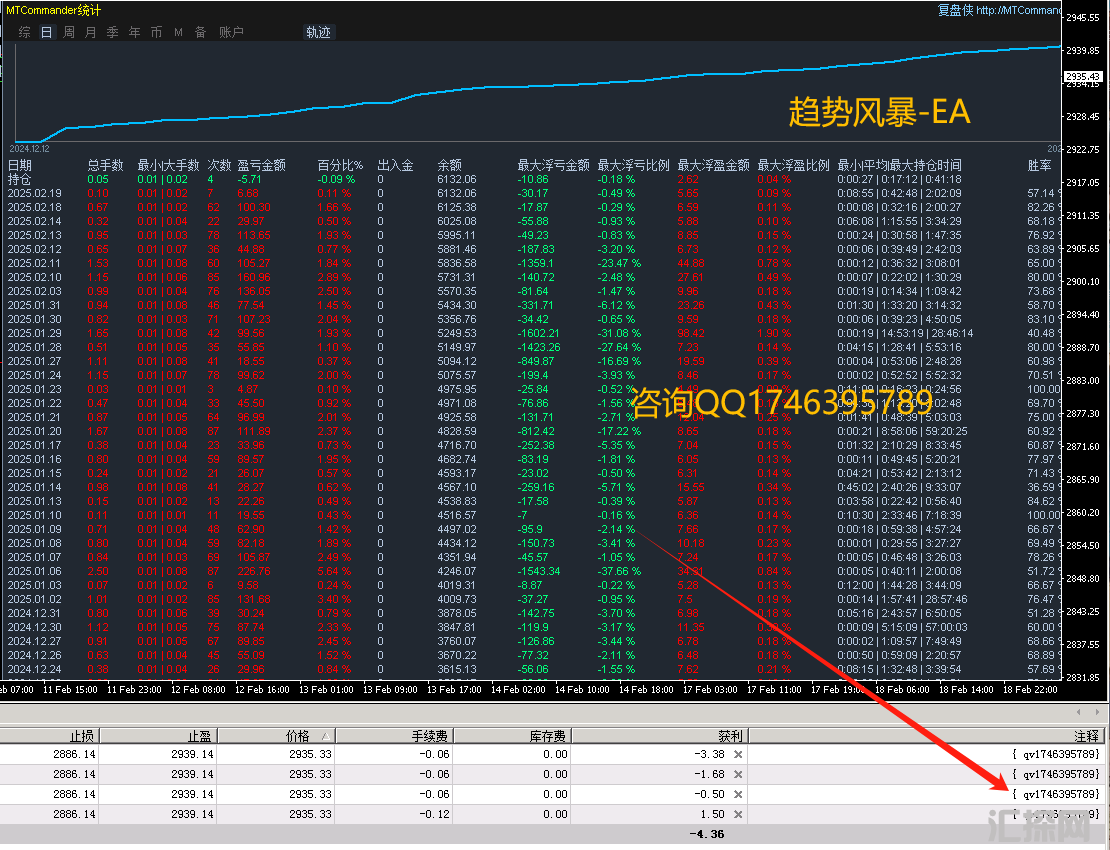Image resolution: width=1110 pixels, height=850 pixels.
Task: Click the 余额 column heading
Action: tap(450, 165)
